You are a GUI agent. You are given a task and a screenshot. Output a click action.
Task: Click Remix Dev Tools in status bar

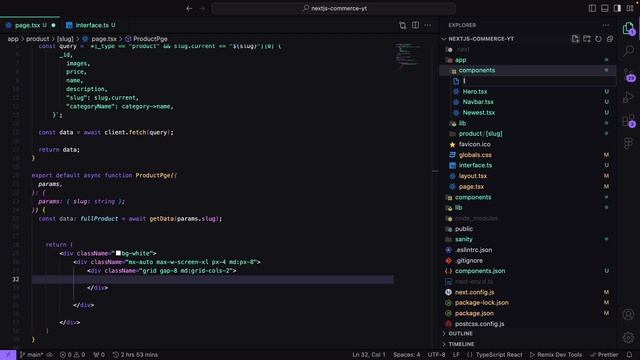(x=556, y=355)
